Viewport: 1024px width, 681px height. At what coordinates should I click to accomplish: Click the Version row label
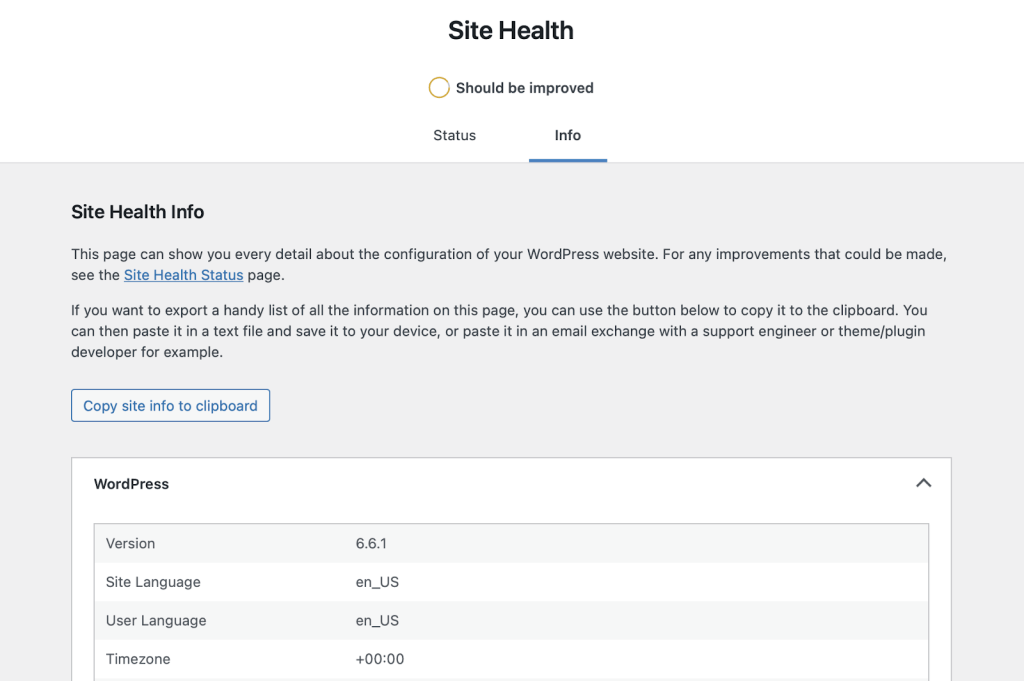coord(130,544)
